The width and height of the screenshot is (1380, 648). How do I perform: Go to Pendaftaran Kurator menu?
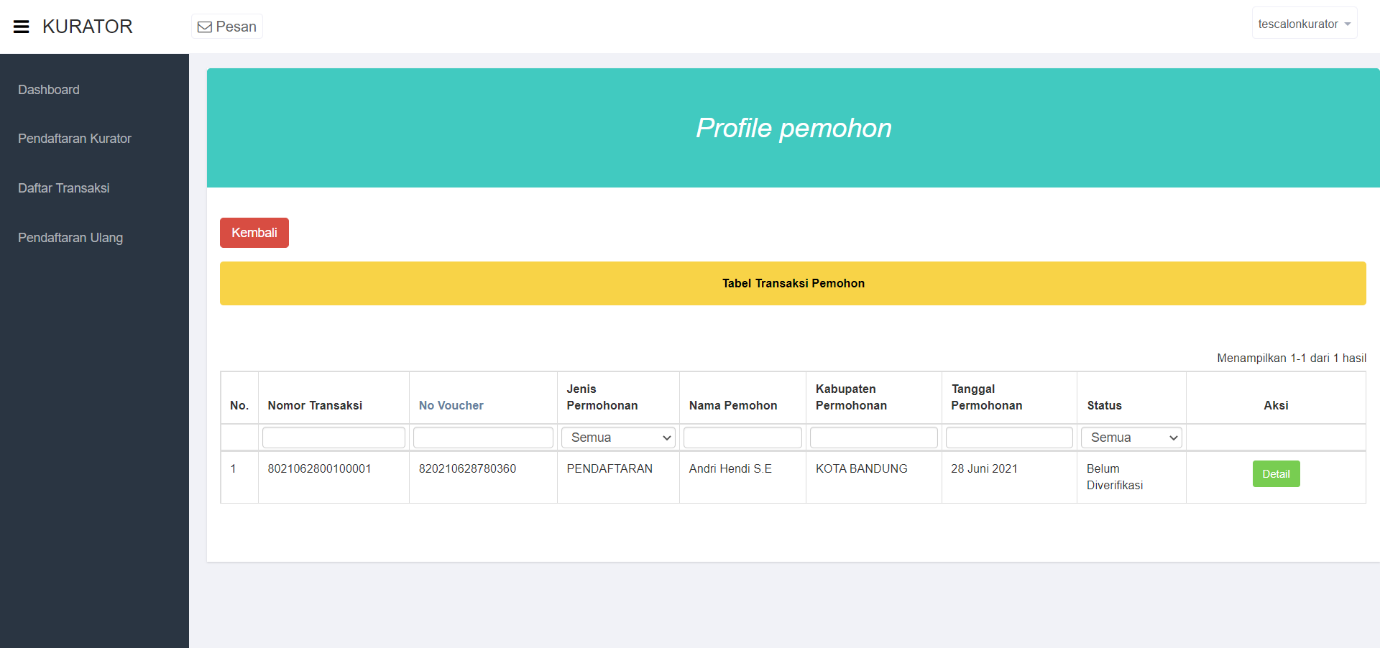75,139
